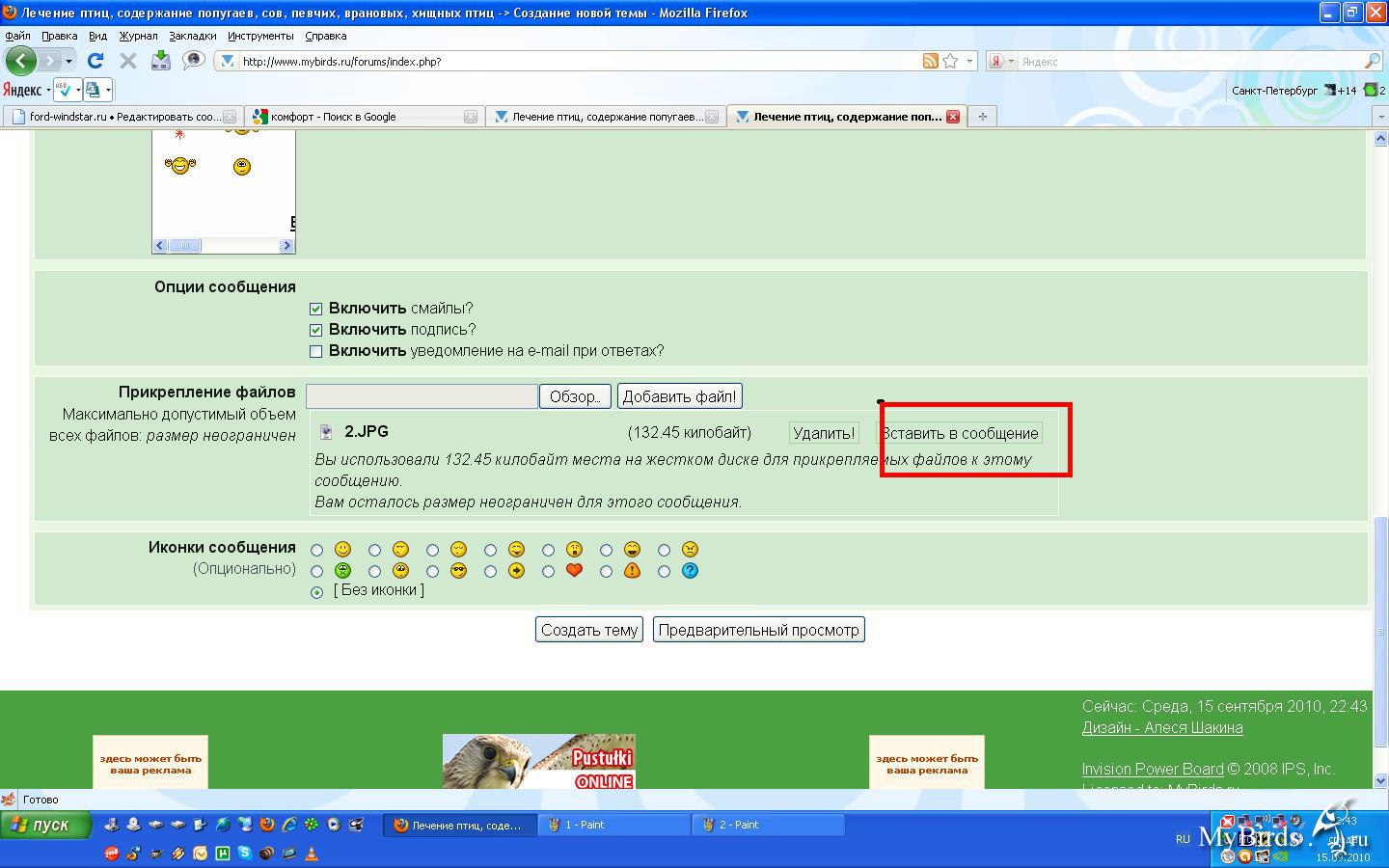Toggle the Включить смайлы checkbox
The width and height of the screenshot is (1389, 868).
315,309
